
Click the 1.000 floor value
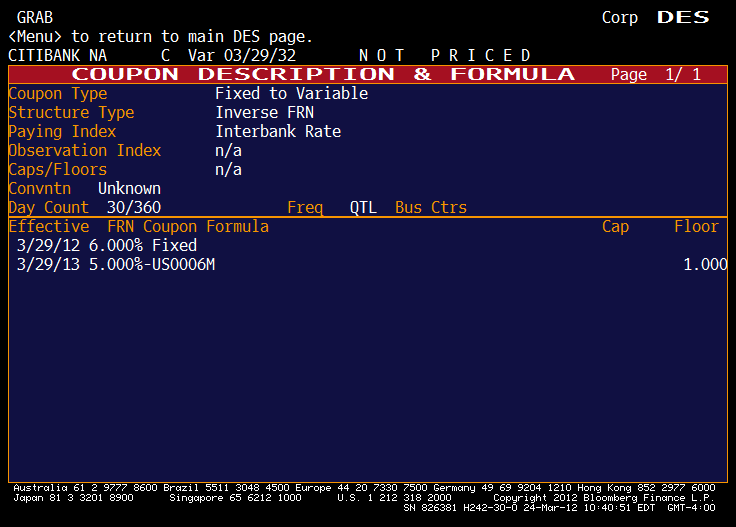coord(705,265)
